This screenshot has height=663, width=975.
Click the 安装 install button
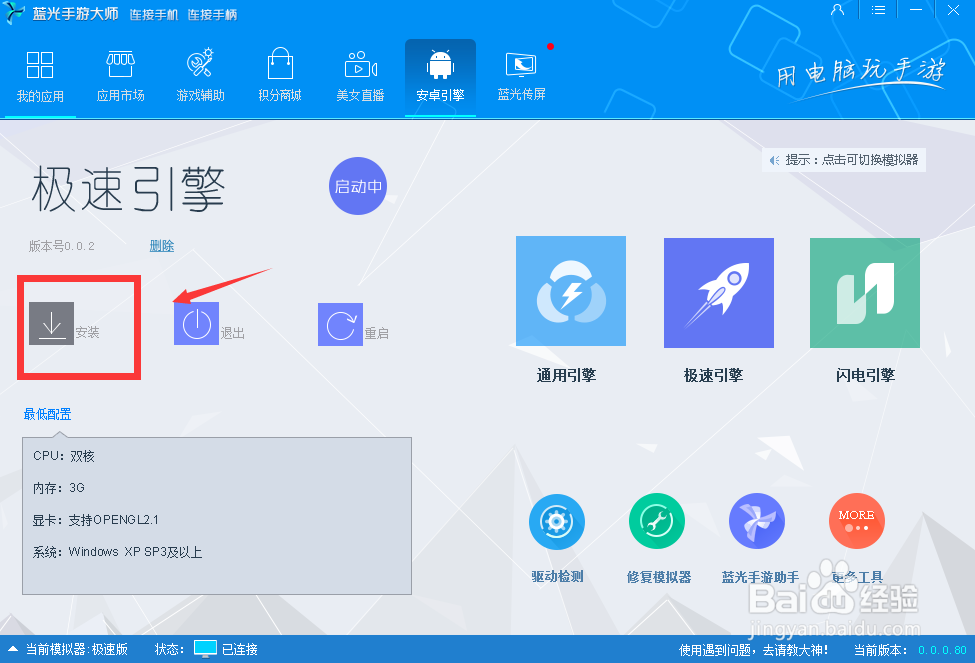pos(52,323)
